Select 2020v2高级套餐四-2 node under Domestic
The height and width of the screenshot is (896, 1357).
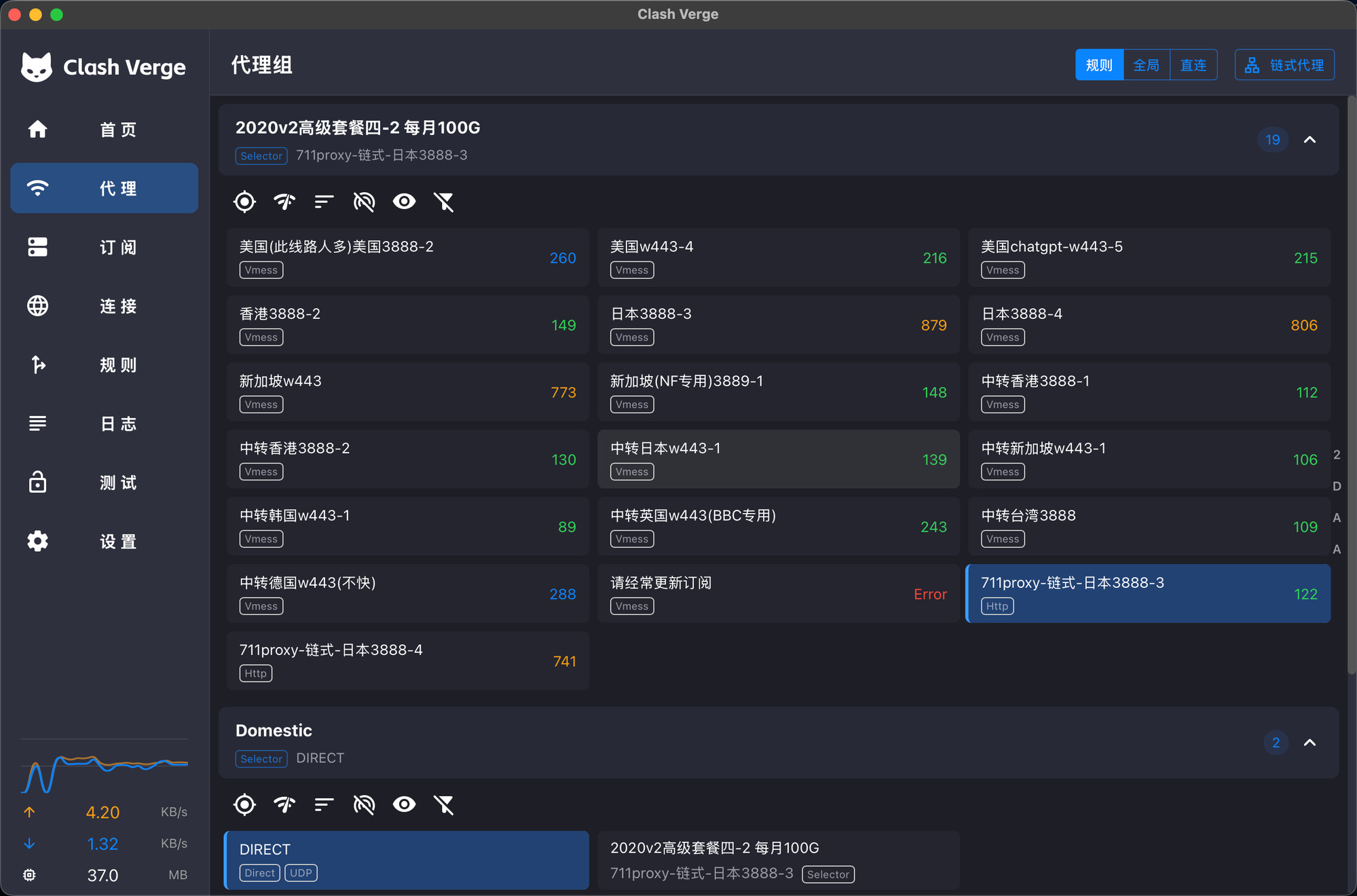coord(779,860)
